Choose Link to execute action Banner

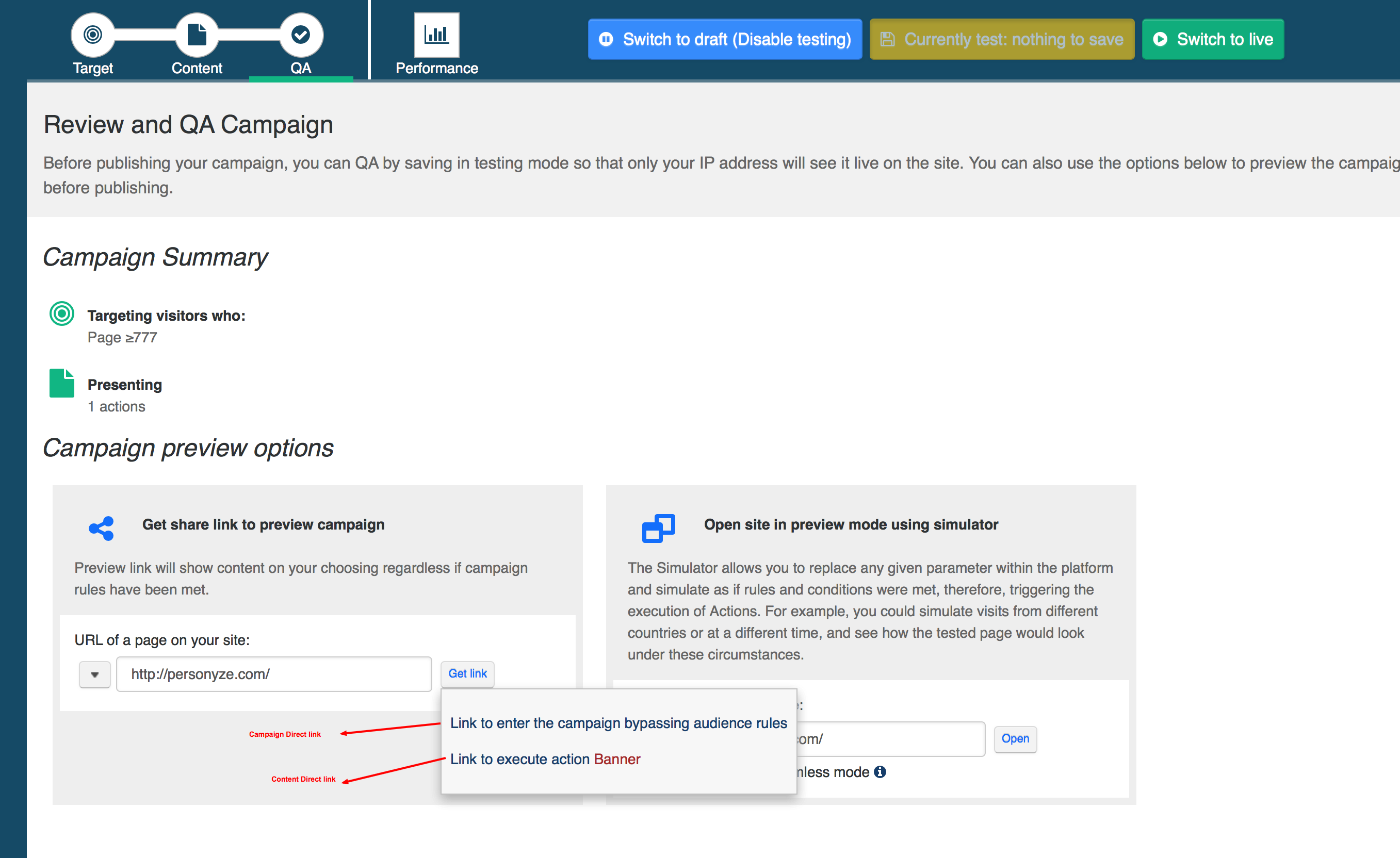[545, 759]
